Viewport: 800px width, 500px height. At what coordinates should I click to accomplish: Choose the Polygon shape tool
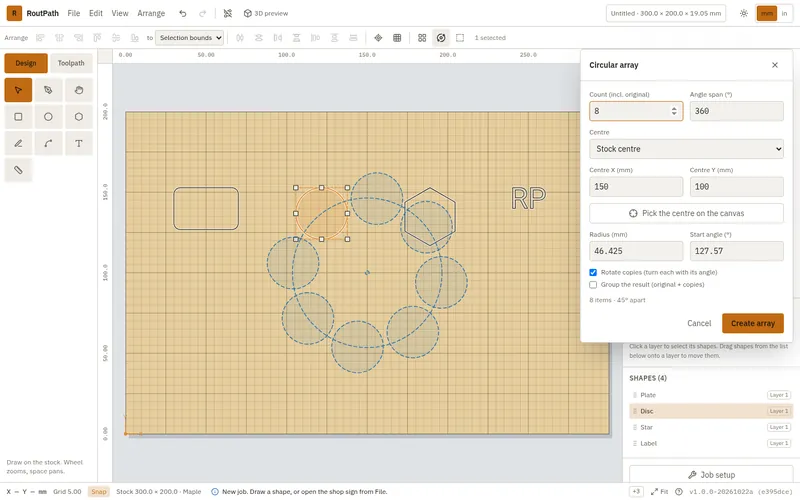pos(79,117)
